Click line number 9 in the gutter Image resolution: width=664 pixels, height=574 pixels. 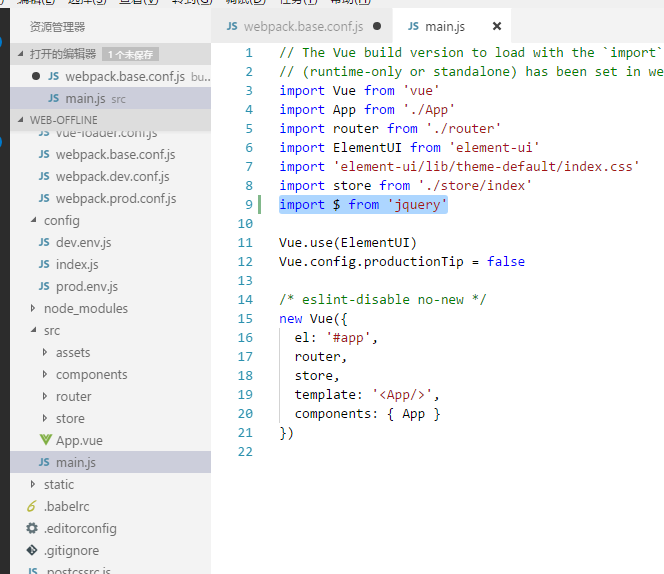click(x=249, y=205)
